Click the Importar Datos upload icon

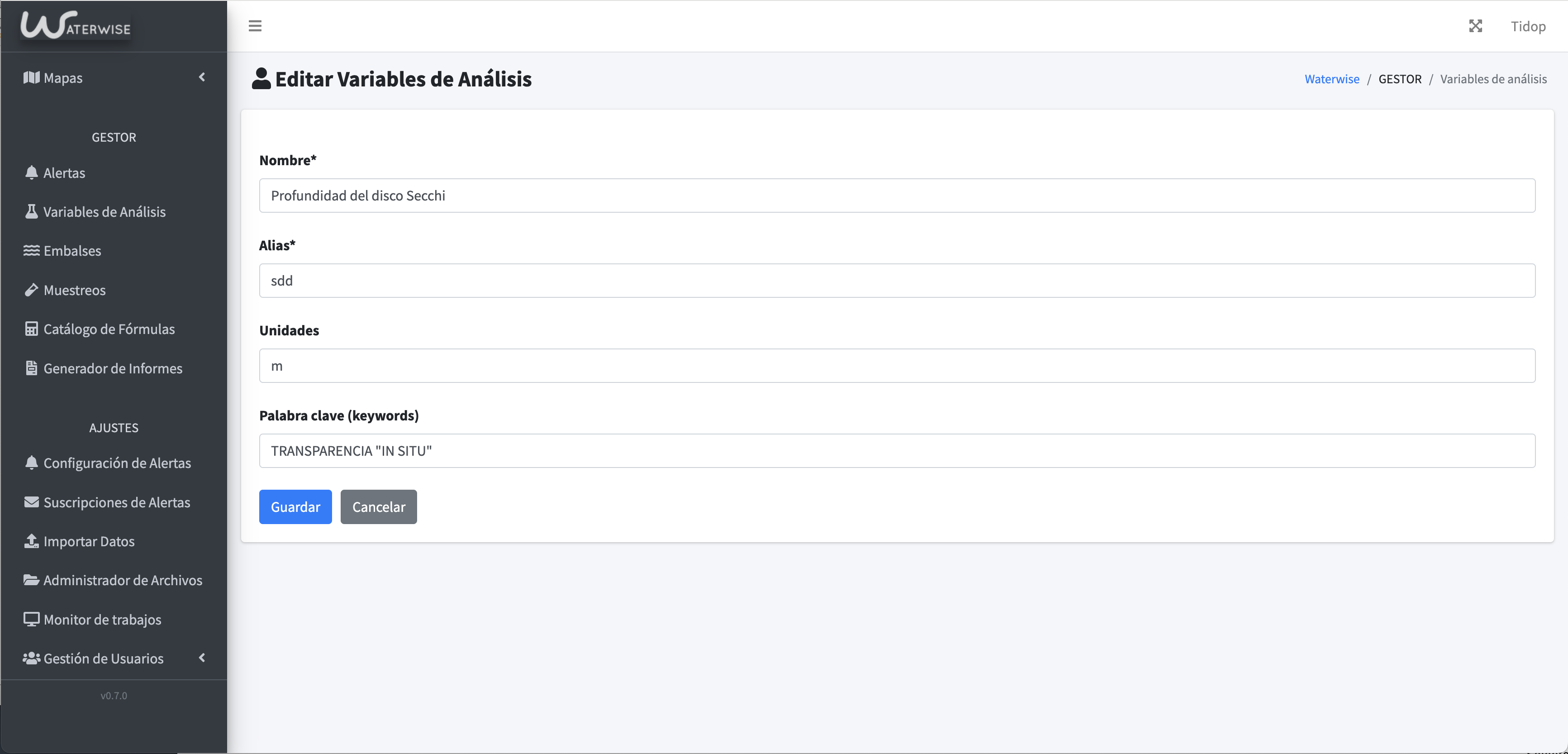click(x=32, y=541)
